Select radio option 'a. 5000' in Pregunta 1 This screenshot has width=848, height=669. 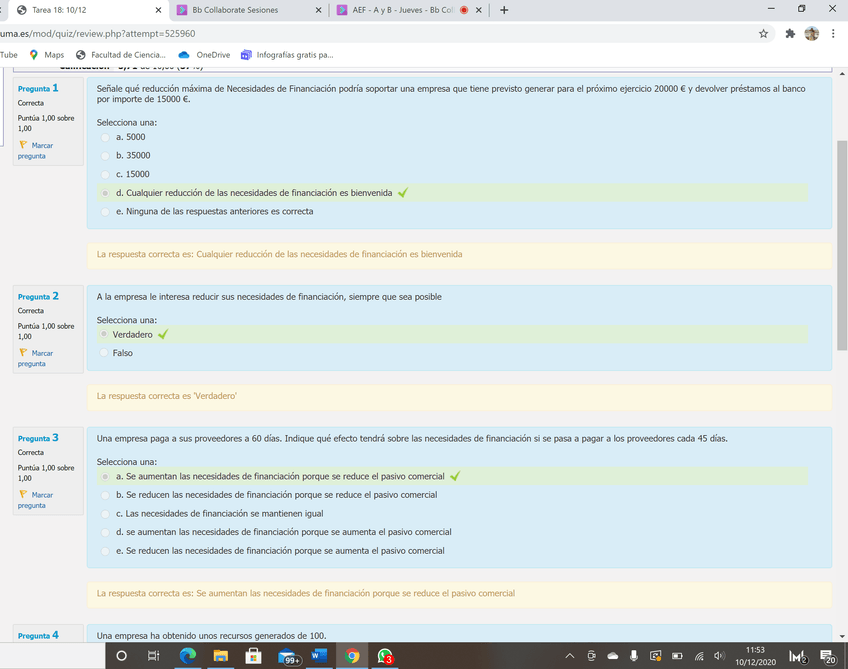(106, 137)
